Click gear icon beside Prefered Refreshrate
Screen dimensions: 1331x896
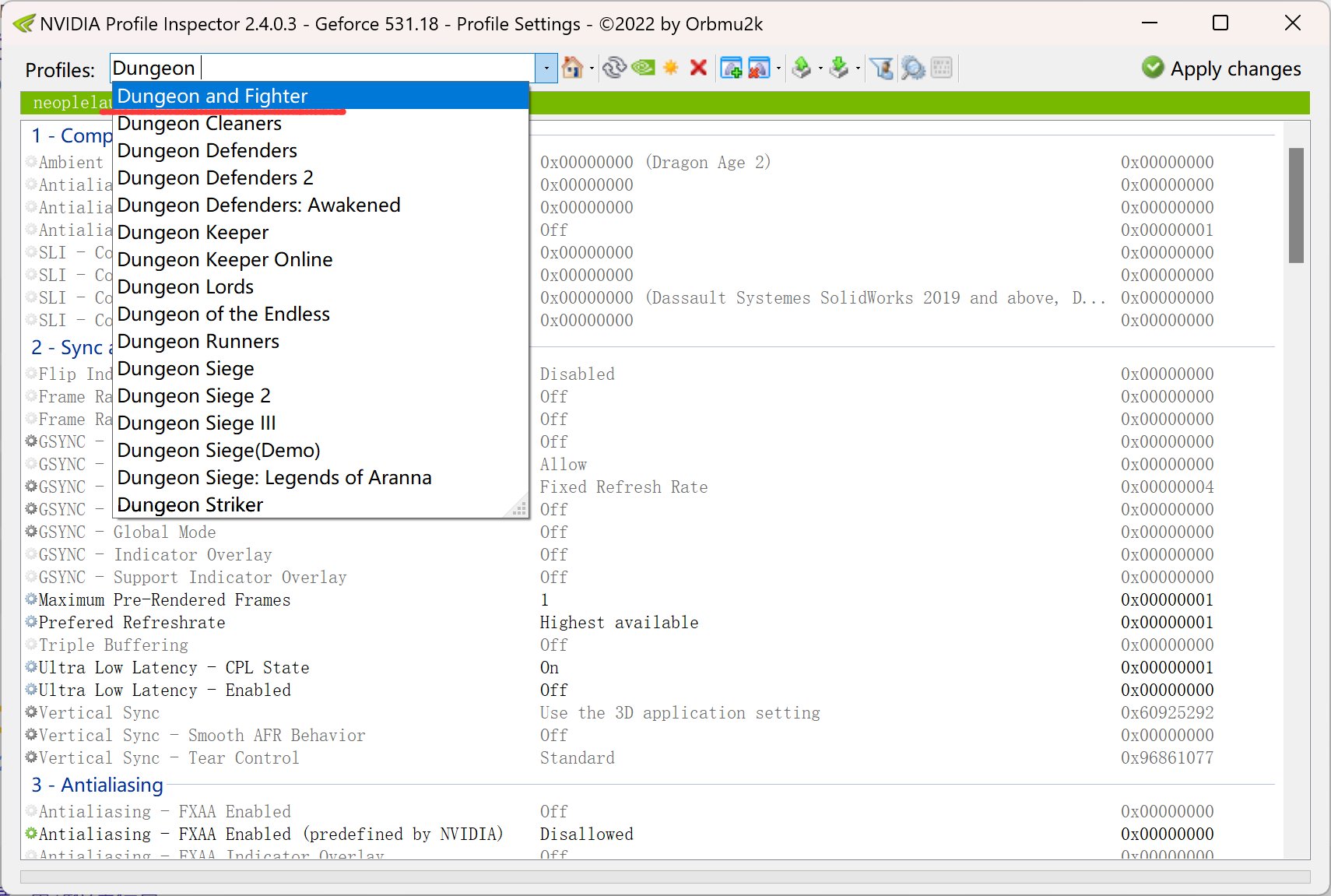[31, 622]
